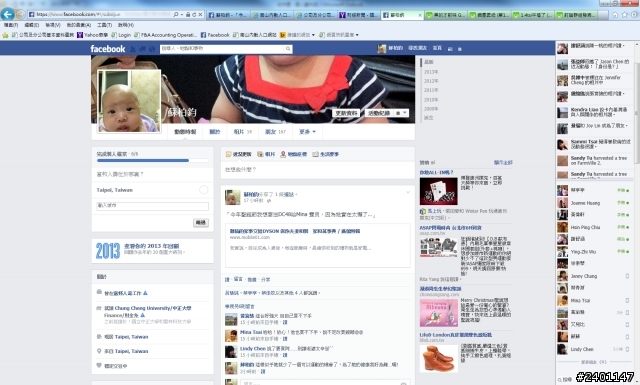Screen dimensions: 640x385
Task: Click the Facebook bookmark in favorites bar
Action: 215,35
